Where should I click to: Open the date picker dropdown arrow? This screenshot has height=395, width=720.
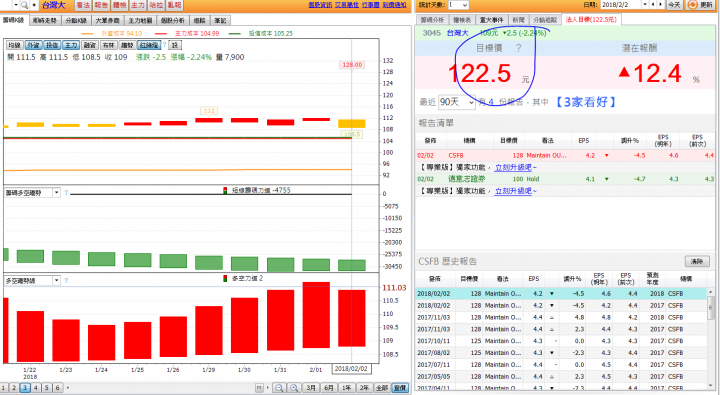click(x=645, y=5)
